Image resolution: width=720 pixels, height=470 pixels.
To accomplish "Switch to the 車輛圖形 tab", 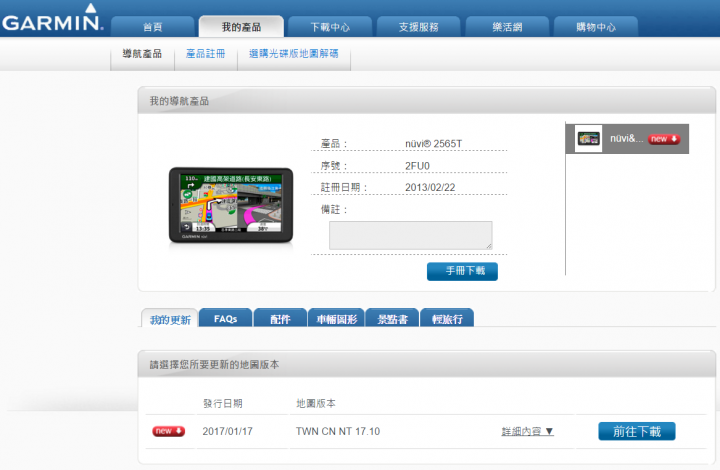I will [x=337, y=318].
